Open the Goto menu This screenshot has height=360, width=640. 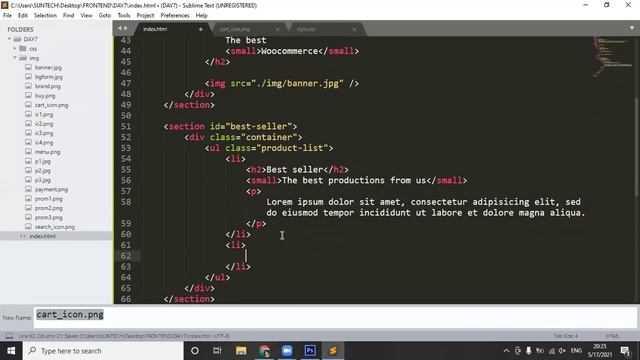[104, 16]
